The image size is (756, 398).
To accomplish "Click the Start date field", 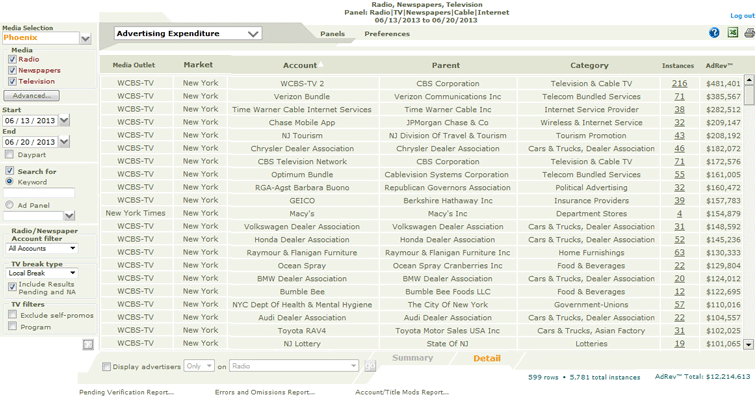I will click(30, 121).
